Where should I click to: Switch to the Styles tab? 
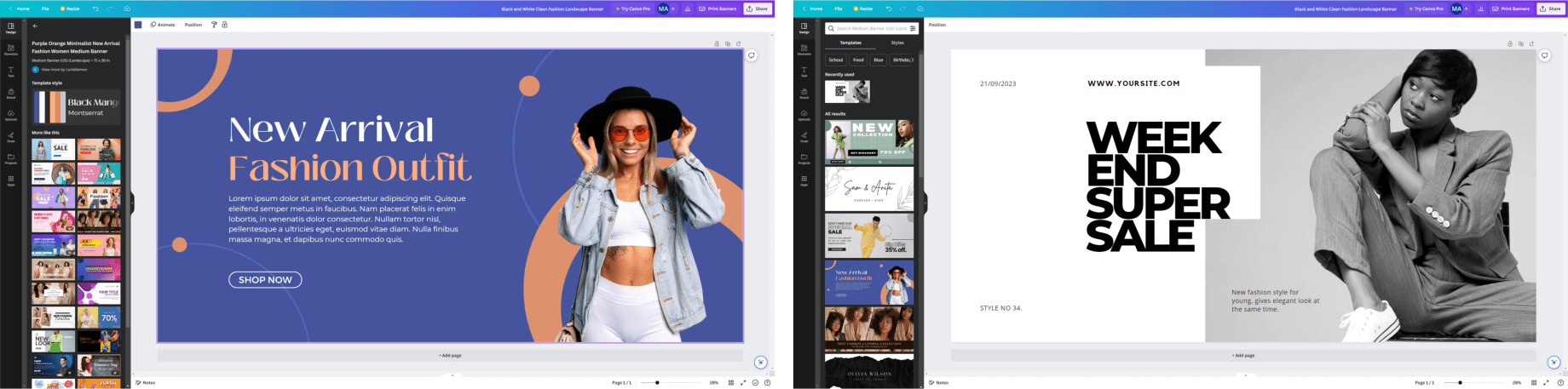897,43
